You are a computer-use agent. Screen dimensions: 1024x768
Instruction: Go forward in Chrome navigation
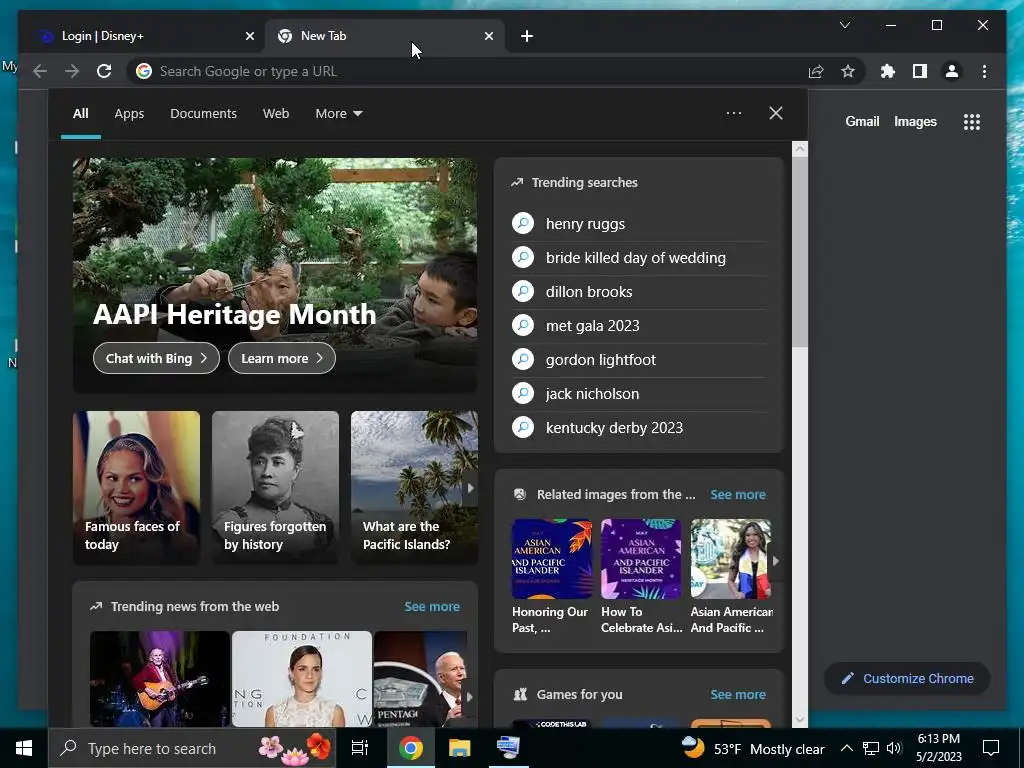click(x=72, y=71)
